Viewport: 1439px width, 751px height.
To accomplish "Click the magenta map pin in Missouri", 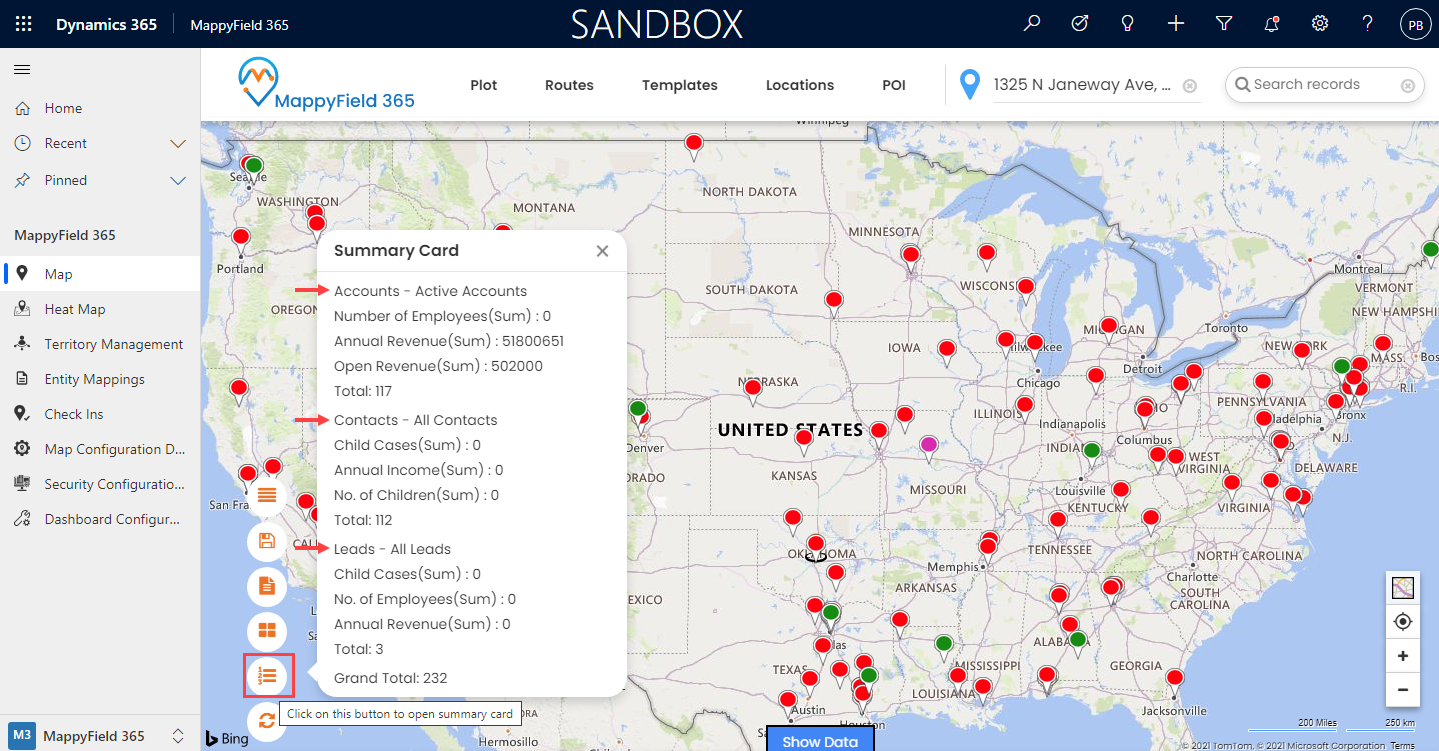I will click(x=929, y=448).
